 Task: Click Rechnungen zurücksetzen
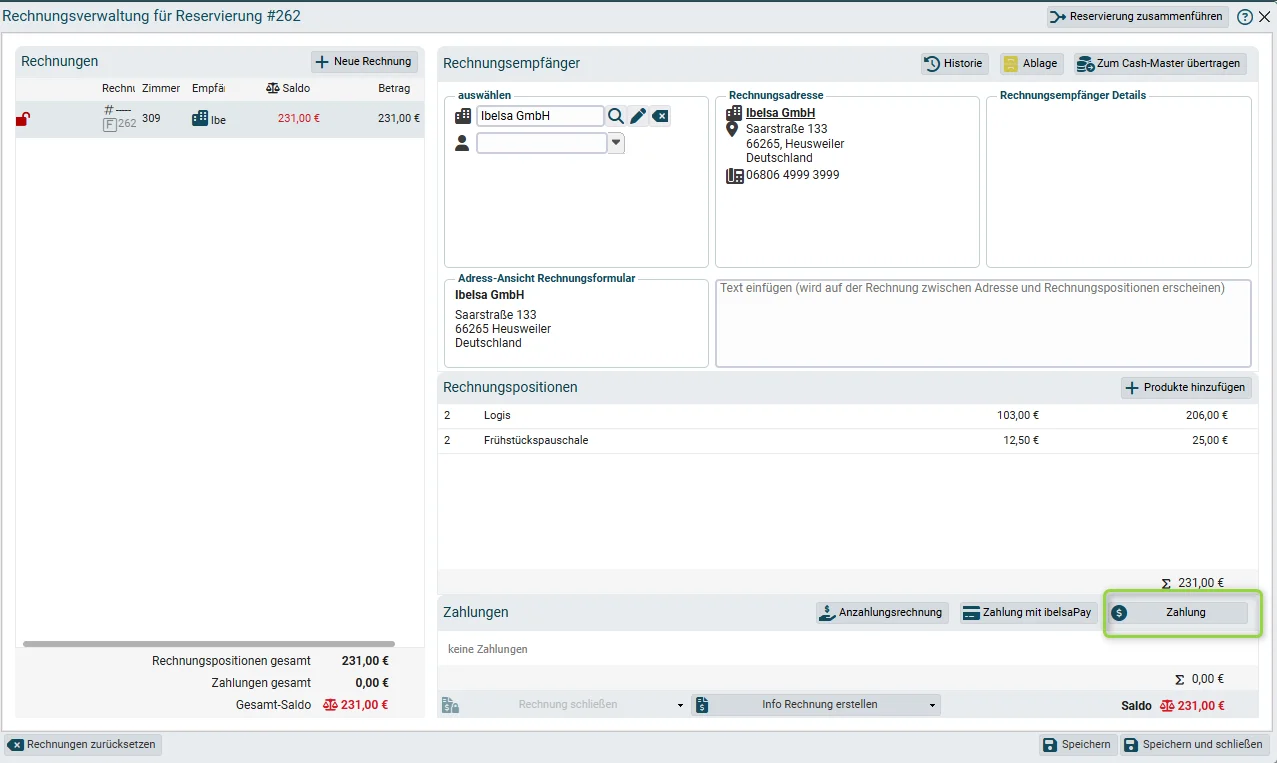84,745
